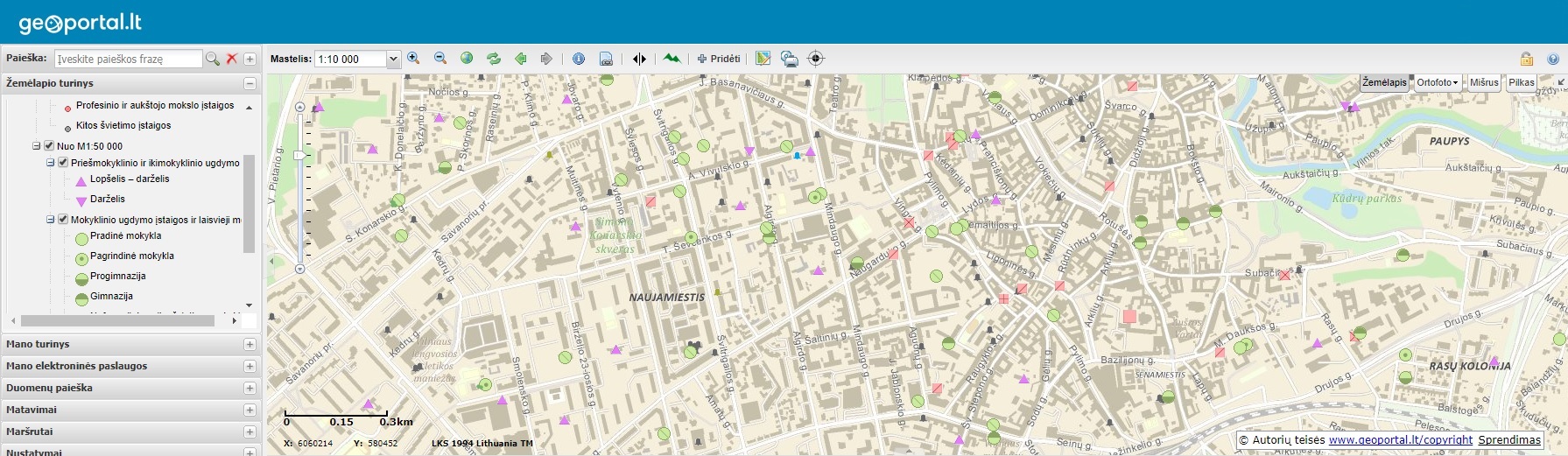Click the zoom out magnifier tool
Screen dimensions: 1568x456
coord(440,59)
